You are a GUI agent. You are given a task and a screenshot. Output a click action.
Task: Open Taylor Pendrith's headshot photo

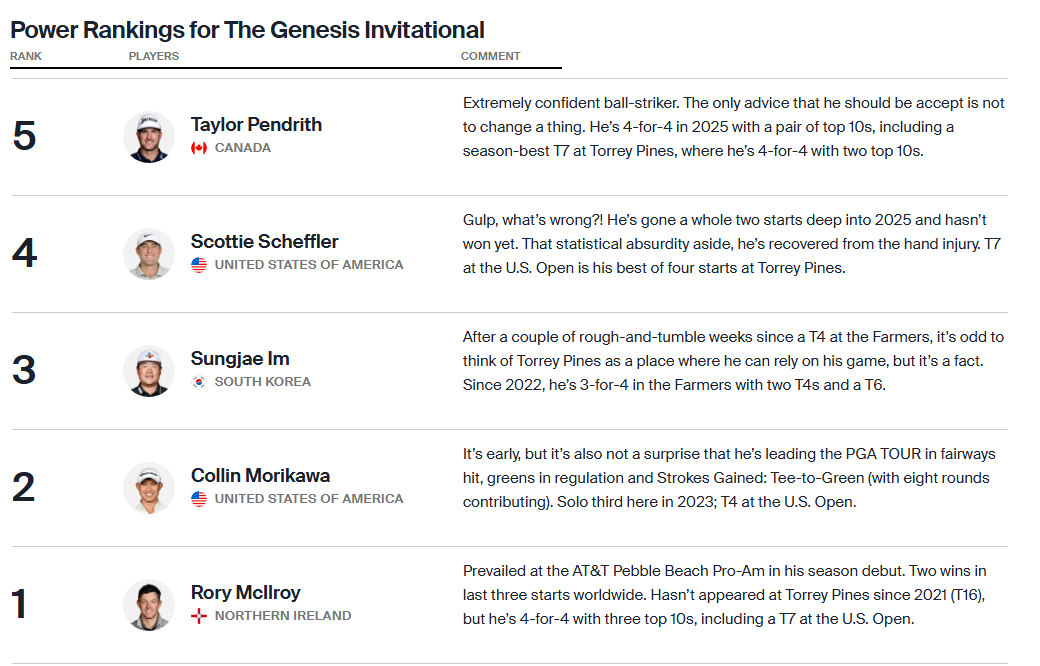point(149,137)
